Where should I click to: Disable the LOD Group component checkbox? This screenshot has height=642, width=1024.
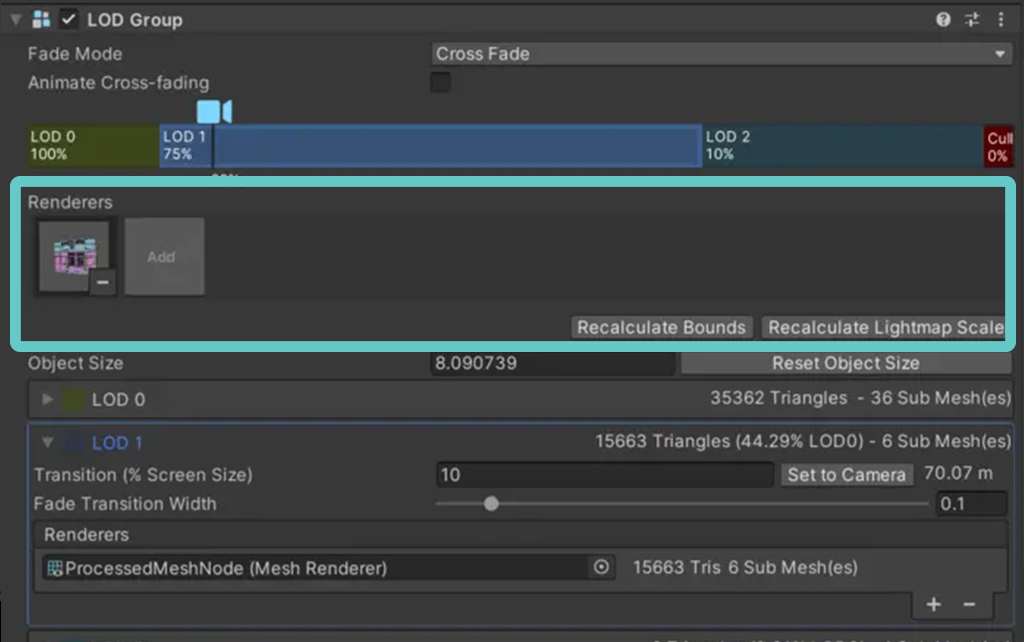click(69, 20)
